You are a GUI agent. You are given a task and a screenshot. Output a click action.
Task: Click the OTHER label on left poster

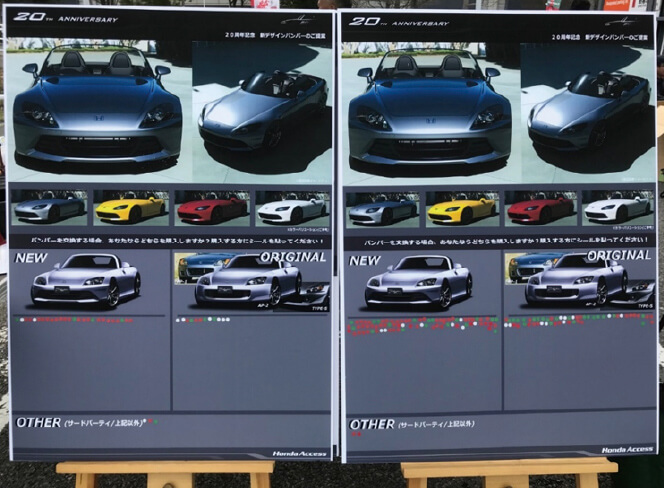click(x=38, y=422)
